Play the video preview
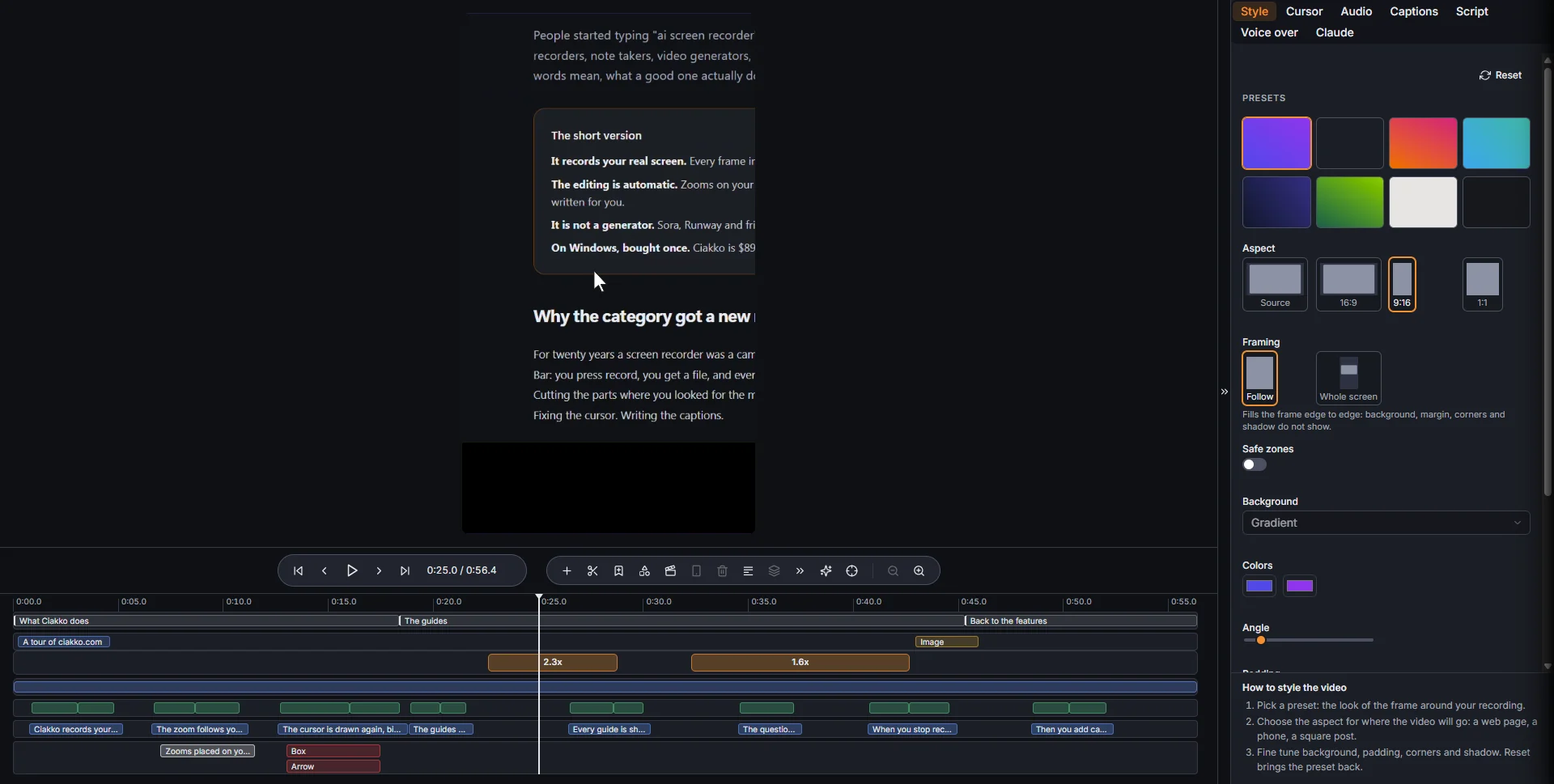The width and height of the screenshot is (1554, 784). click(352, 571)
